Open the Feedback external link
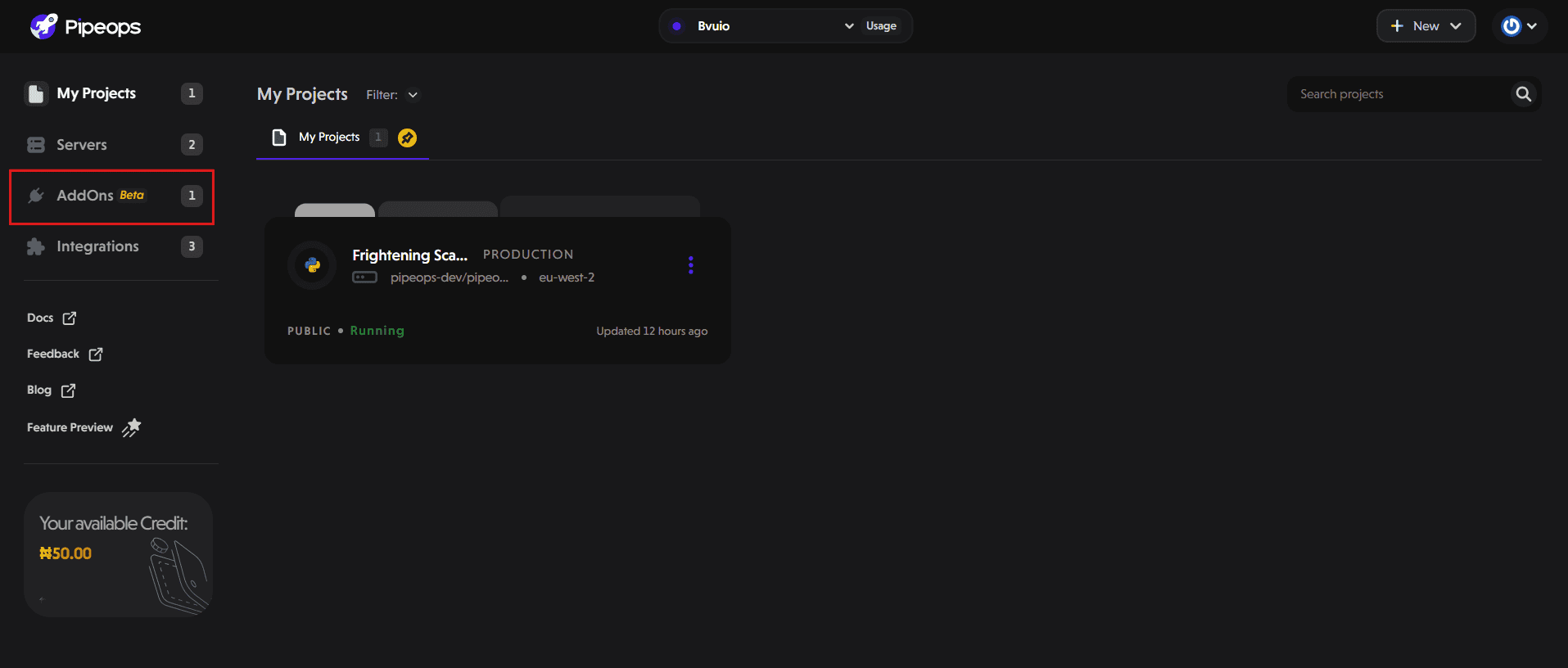The width and height of the screenshot is (1568, 668). [65, 354]
